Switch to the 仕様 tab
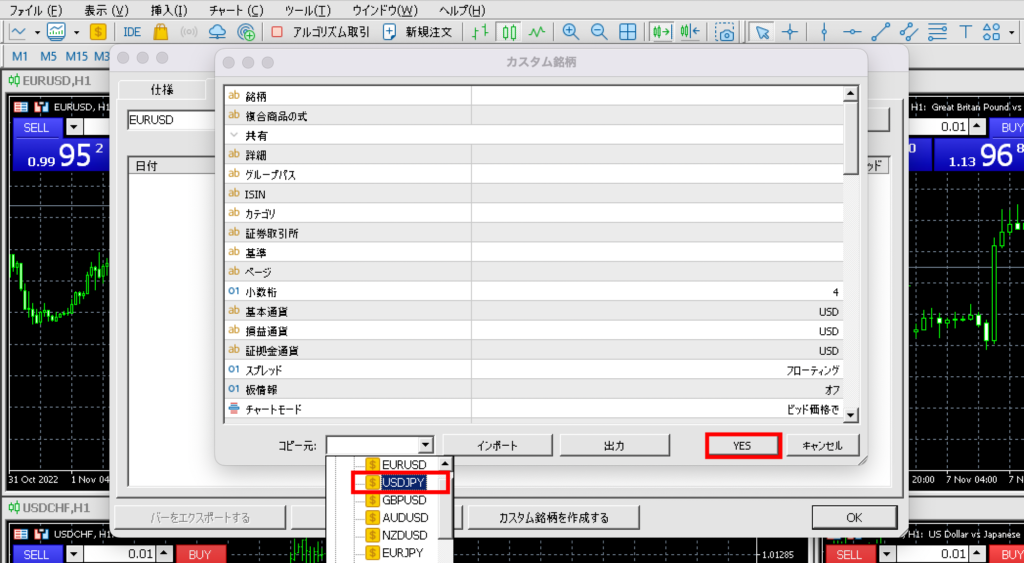1024x563 pixels. (x=162, y=90)
